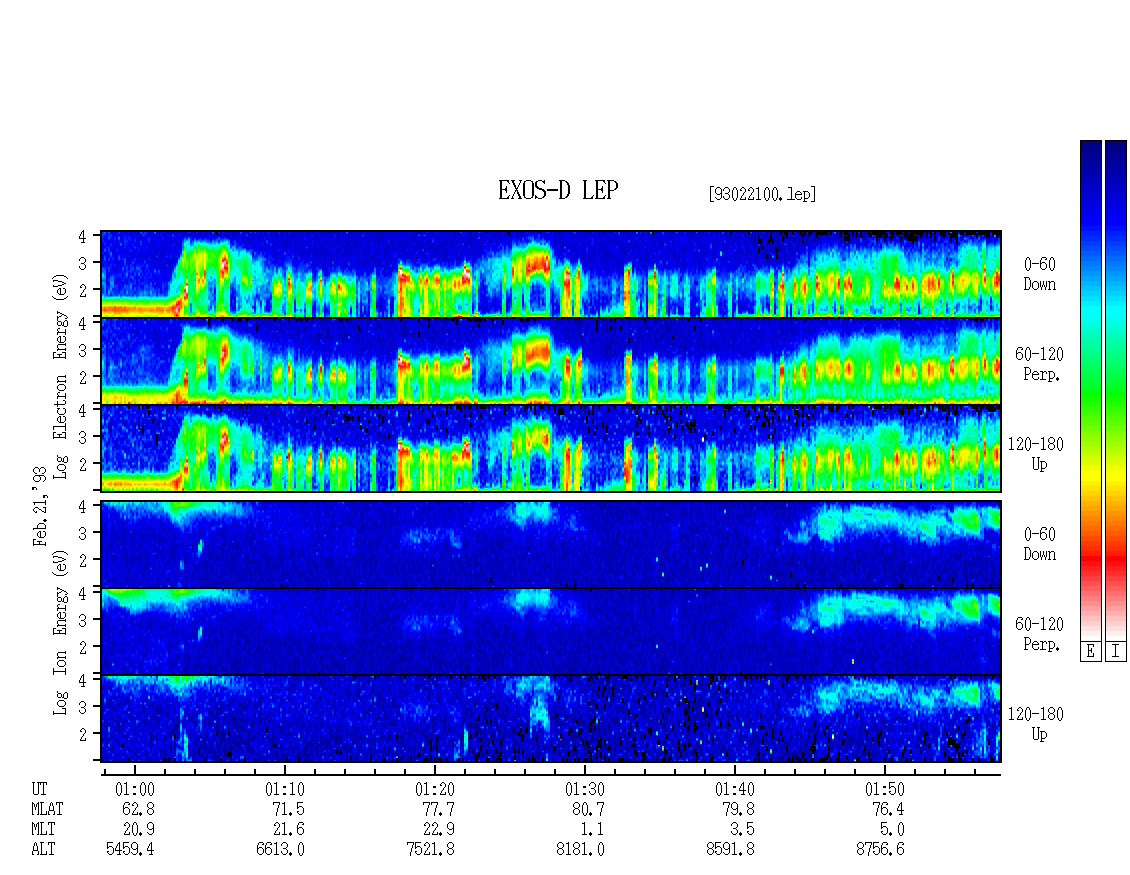
Task: Select ALT value 8591.8
Action: coord(730,850)
